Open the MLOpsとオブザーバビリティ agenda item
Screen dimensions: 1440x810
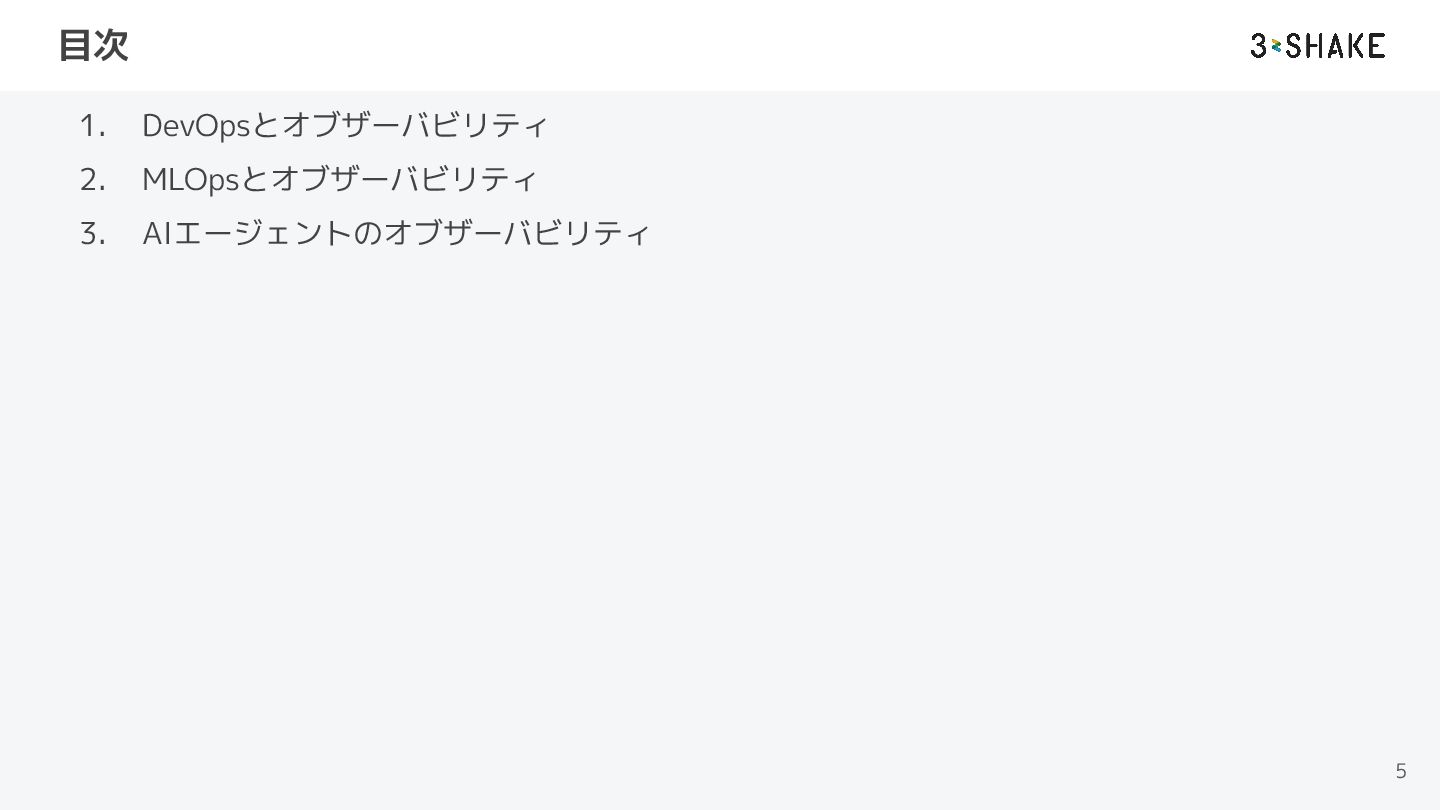coord(340,179)
